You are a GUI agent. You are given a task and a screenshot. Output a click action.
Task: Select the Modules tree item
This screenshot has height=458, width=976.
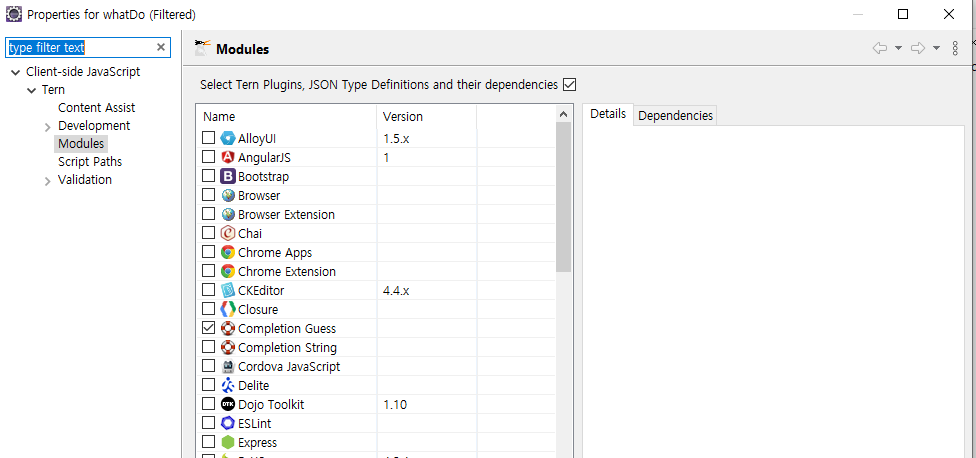81,144
